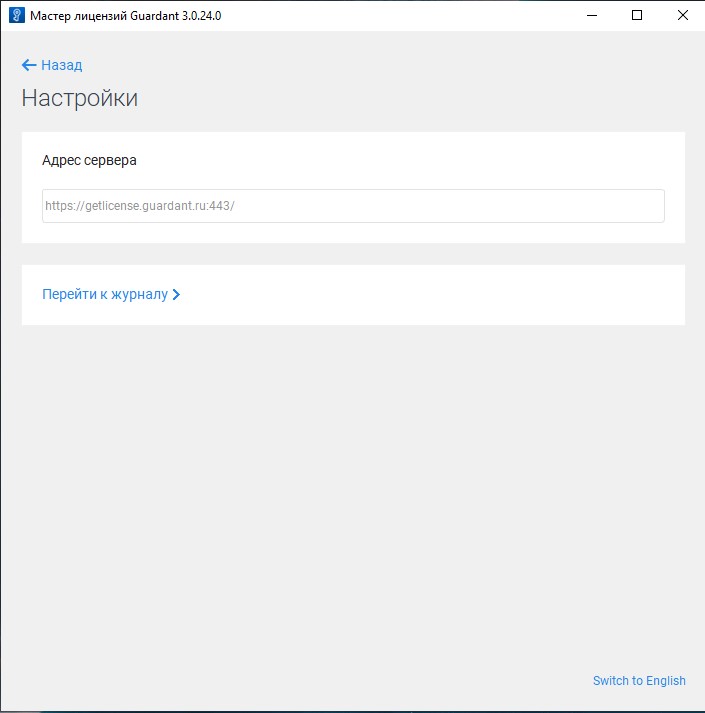Minimize the Guardant license wizard window
705x713 pixels.
coord(592,15)
